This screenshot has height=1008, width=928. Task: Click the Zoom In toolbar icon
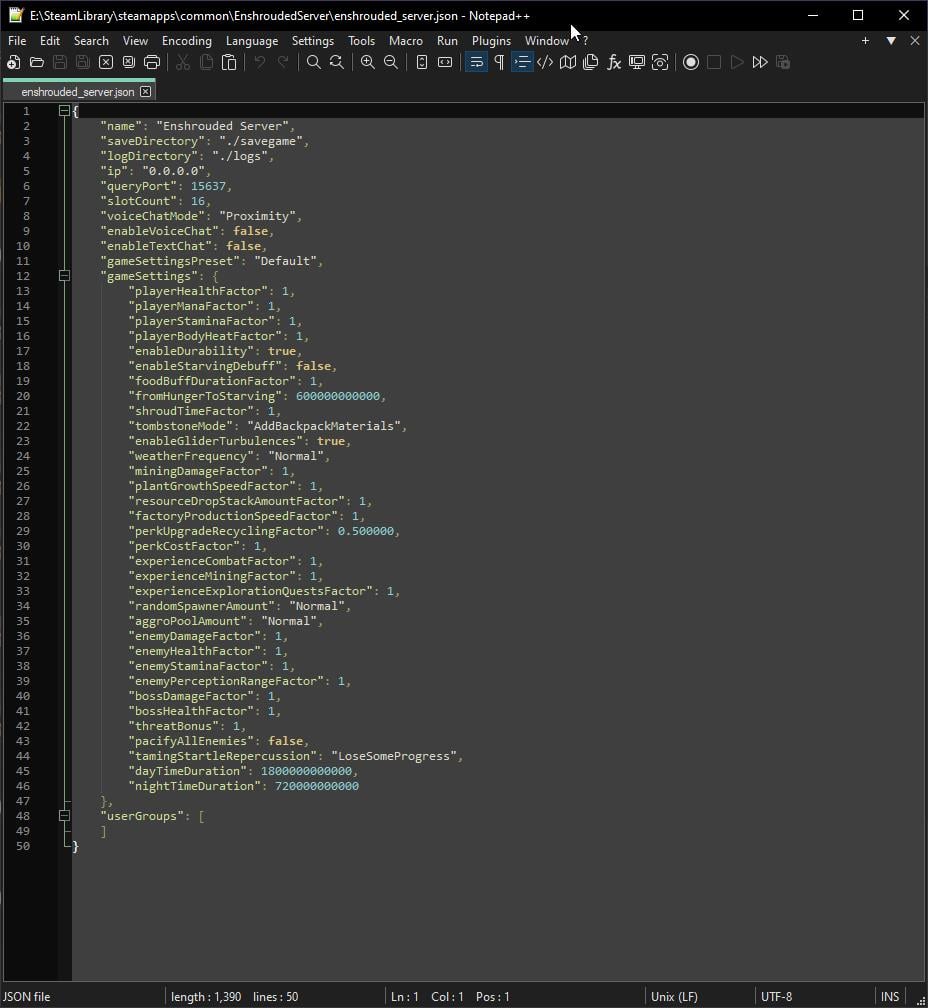click(x=367, y=62)
